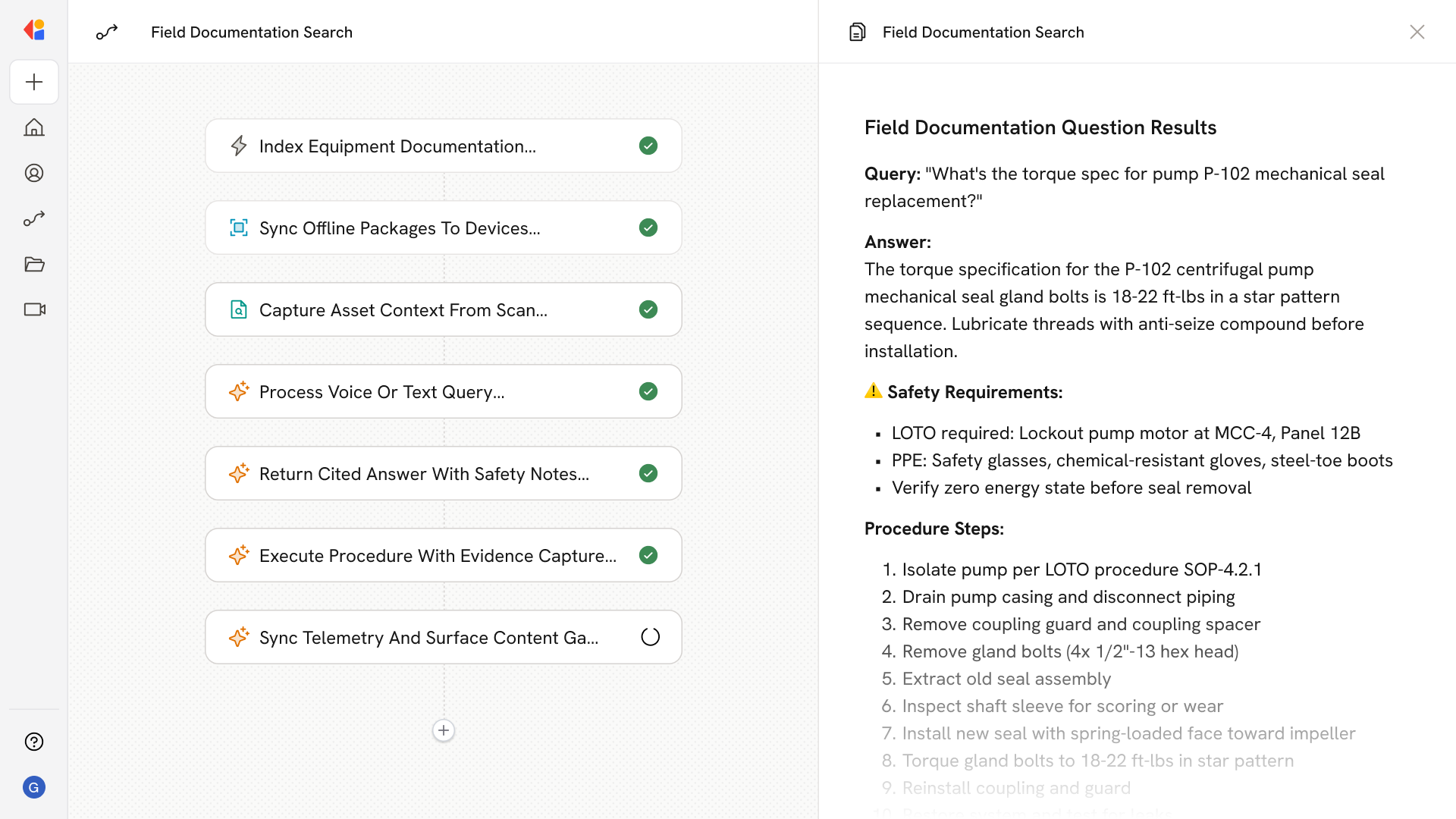
Task: Open the video camera icon in the sidebar
Action: coord(34,309)
